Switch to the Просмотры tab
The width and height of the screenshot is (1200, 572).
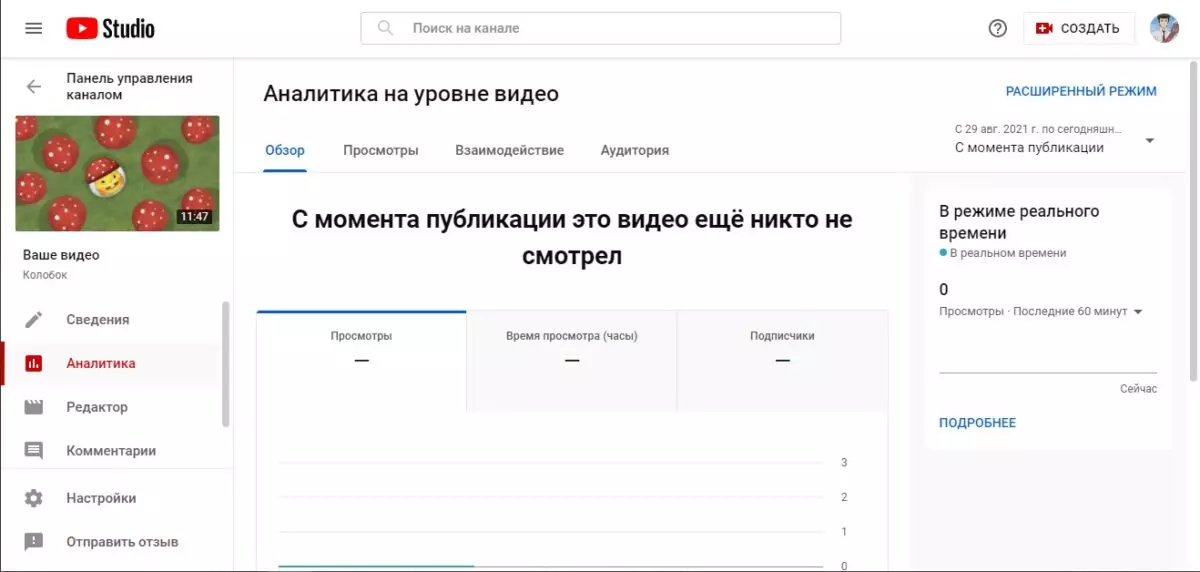click(x=381, y=150)
